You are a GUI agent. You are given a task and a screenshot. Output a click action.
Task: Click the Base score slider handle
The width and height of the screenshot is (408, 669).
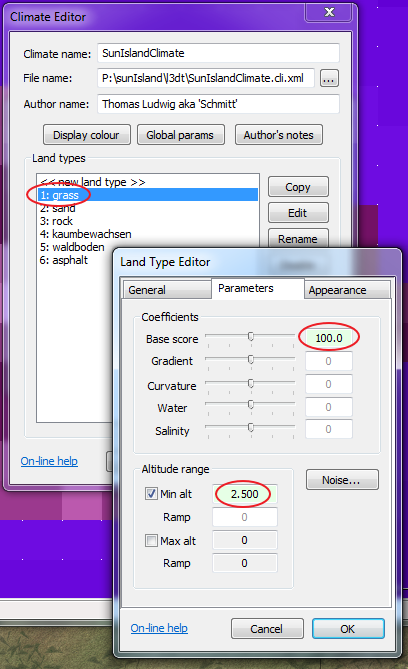(x=251, y=337)
